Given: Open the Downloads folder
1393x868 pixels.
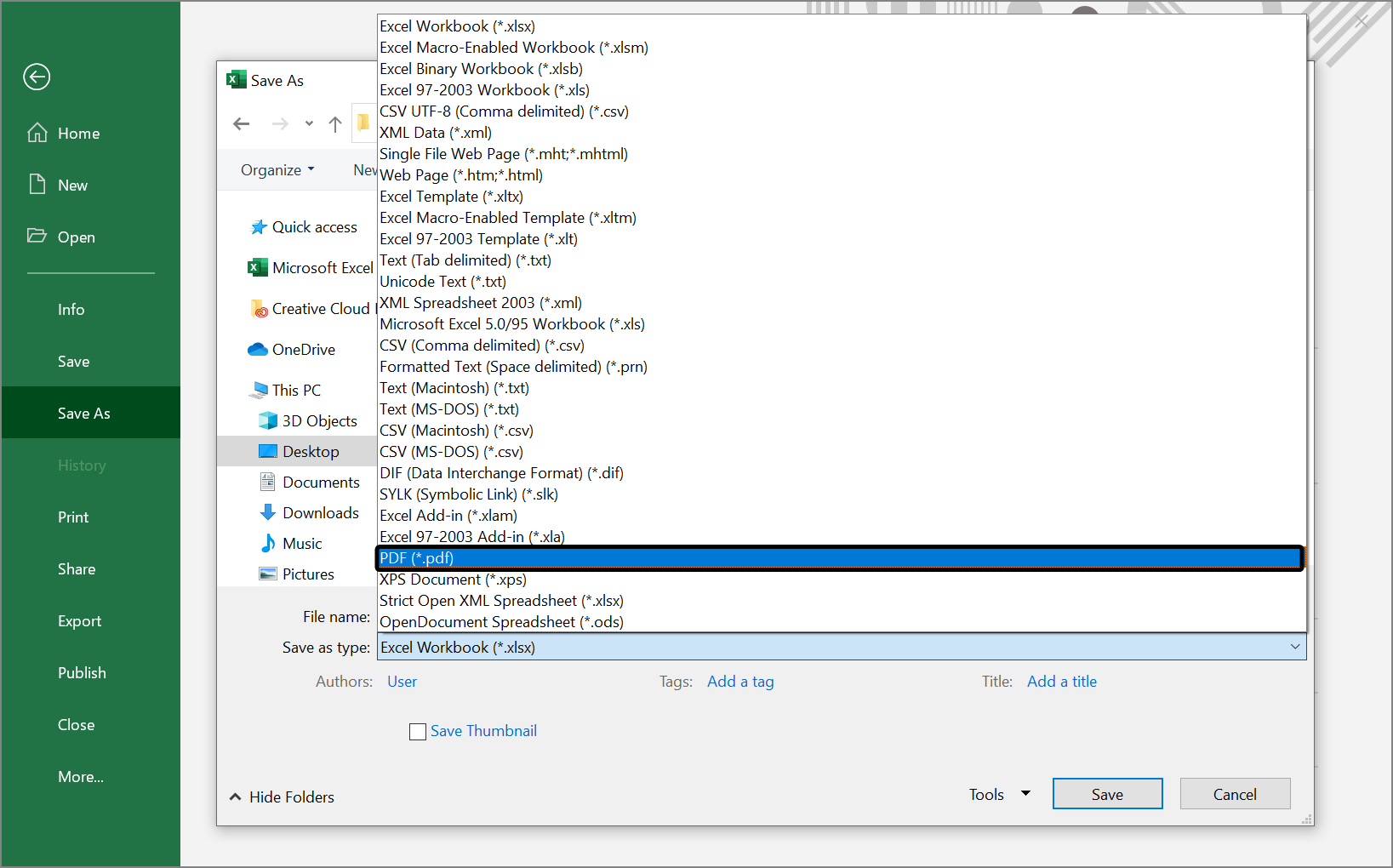Looking at the screenshot, I should (x=320, y=512).
